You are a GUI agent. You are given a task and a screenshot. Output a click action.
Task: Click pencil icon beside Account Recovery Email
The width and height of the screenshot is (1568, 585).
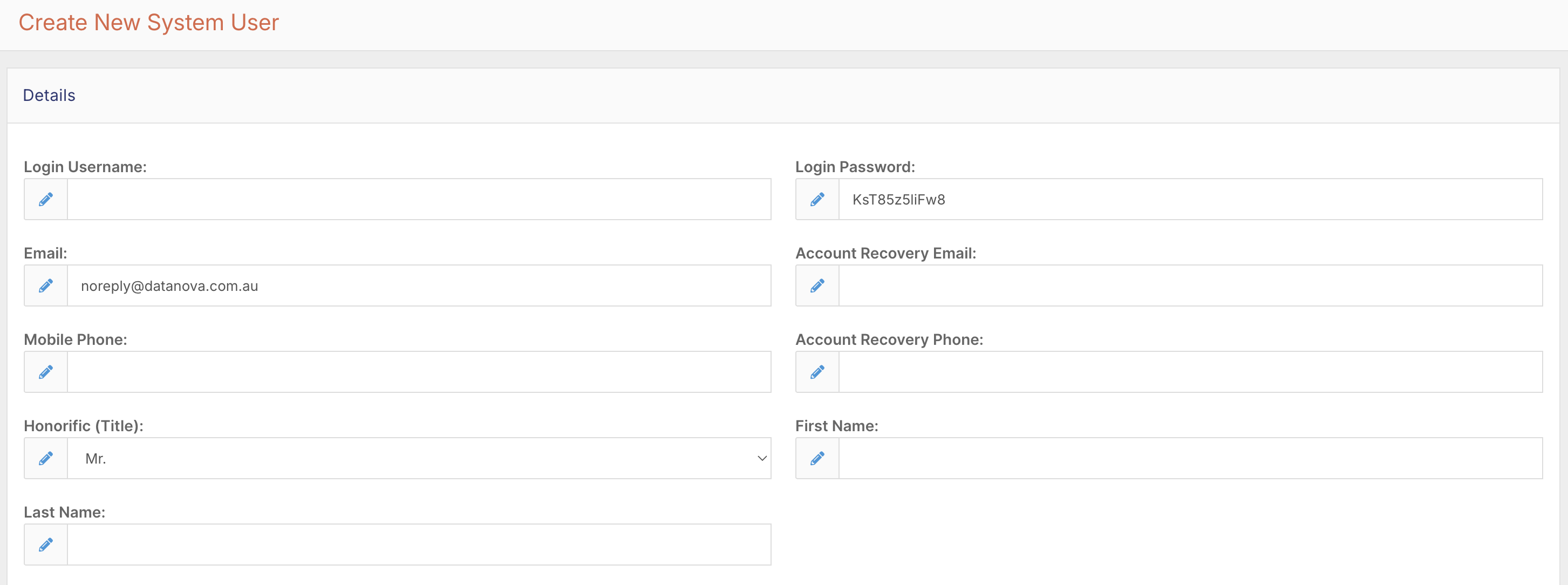pyautogui.click(x=817, y=285)
